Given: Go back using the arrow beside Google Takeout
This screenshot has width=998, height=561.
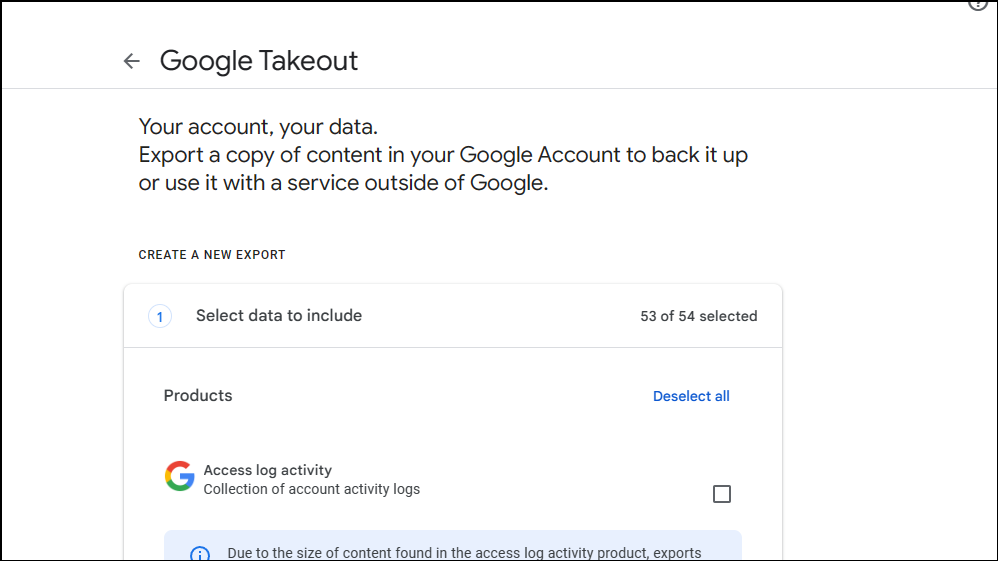Looking at the screenshot, I should [x=131, y=61].
